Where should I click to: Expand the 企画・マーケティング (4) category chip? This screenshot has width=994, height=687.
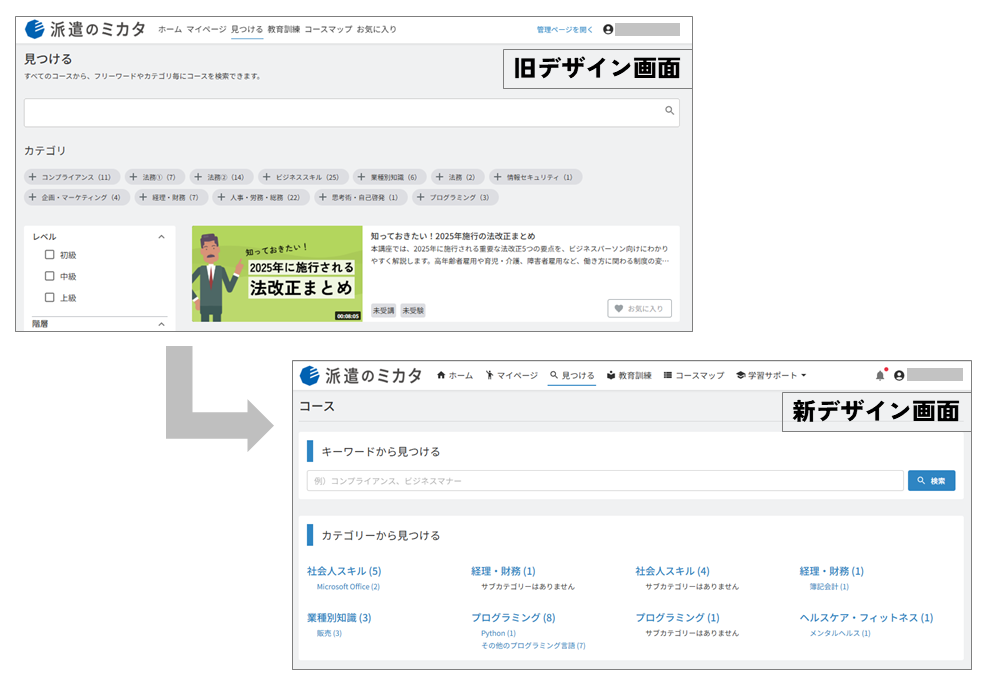point(77,197)
